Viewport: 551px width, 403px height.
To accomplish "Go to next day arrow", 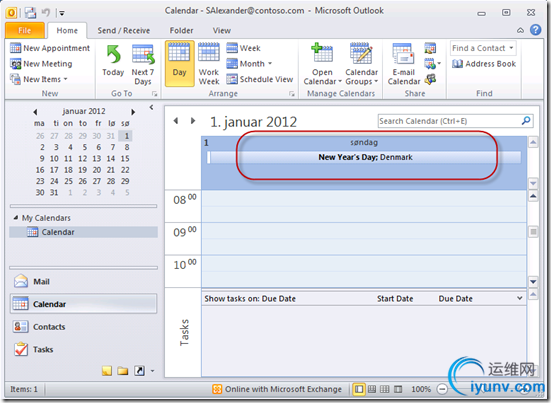I will click(193, 121).
